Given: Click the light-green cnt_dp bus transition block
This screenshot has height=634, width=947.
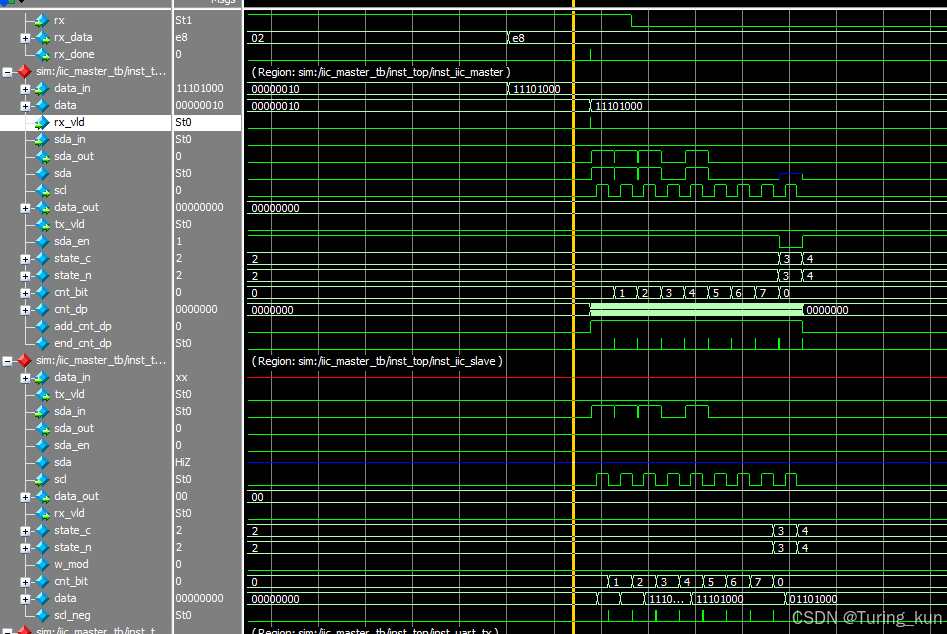Looking at the screenshot, I should (696, 310).
